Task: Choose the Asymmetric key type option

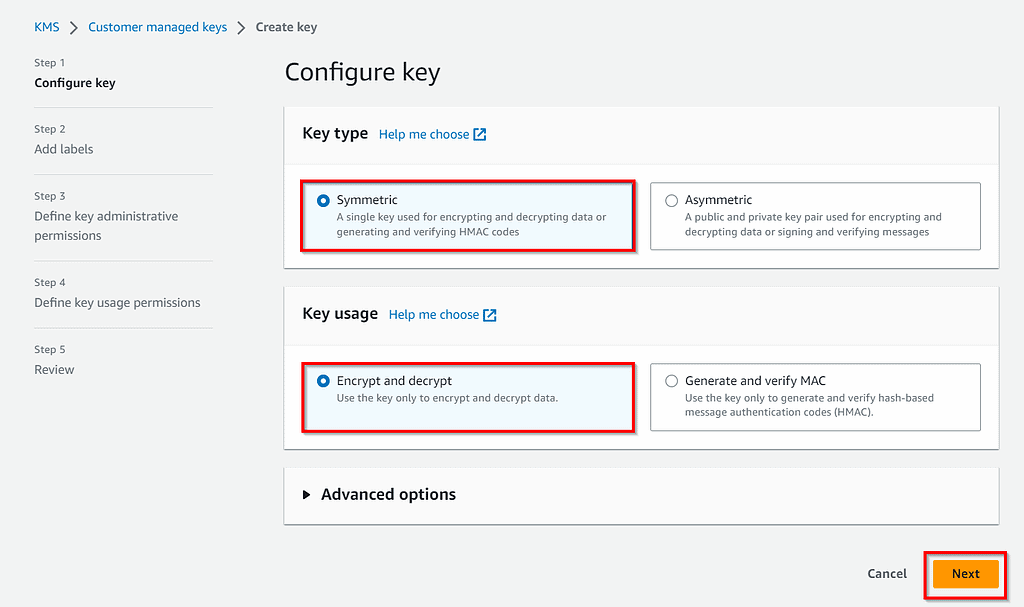Action: pos(671,199)
